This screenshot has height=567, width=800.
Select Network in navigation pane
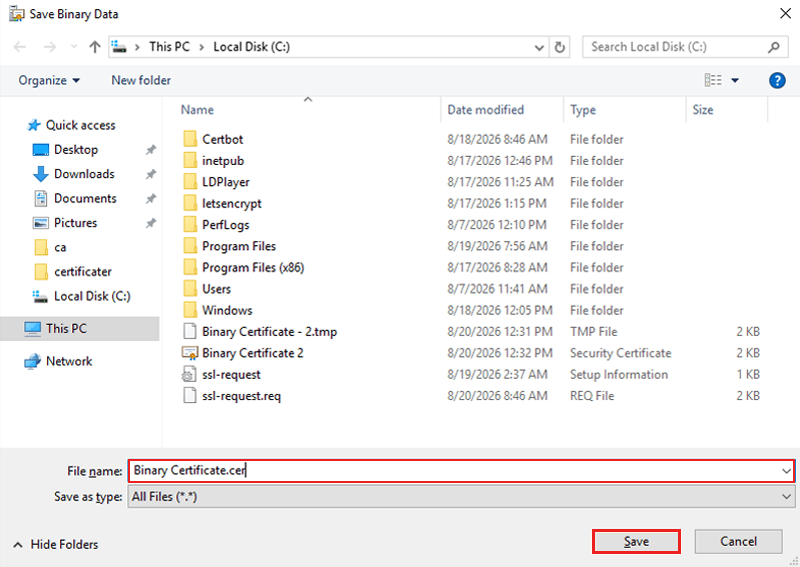point(58,361)
